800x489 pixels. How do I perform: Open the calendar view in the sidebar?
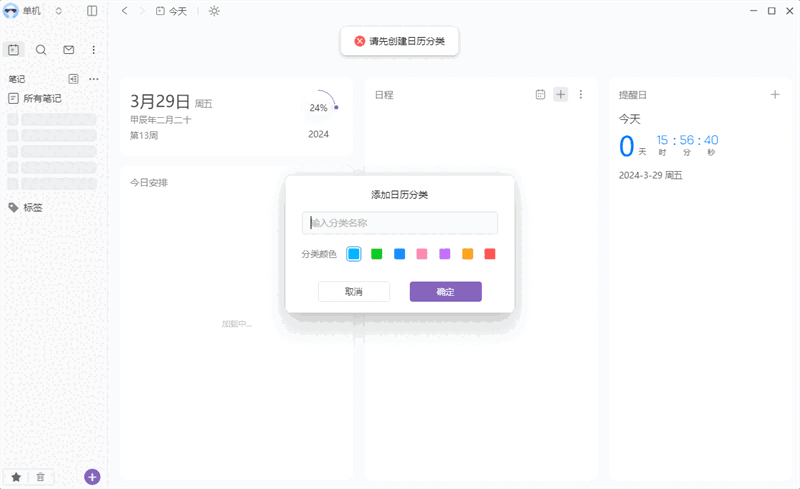click(14, 49)
